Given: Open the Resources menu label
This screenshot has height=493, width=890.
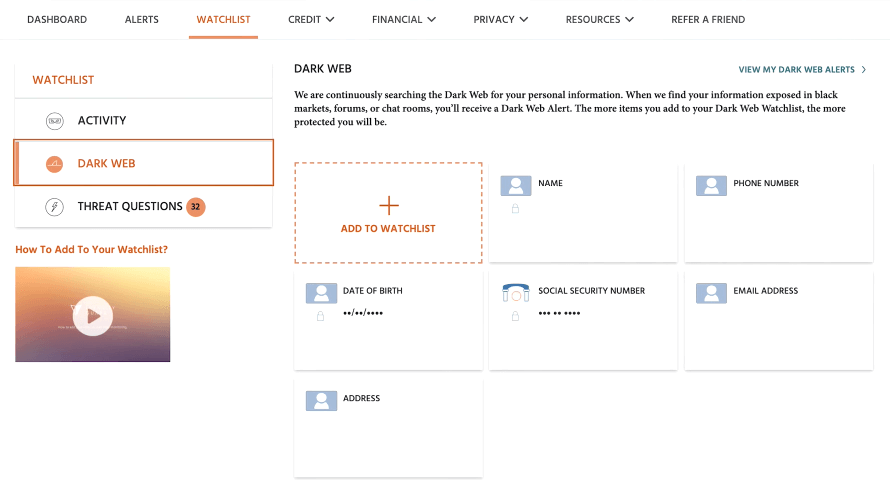Looking at the screenshot, I should tap(593, 19).
